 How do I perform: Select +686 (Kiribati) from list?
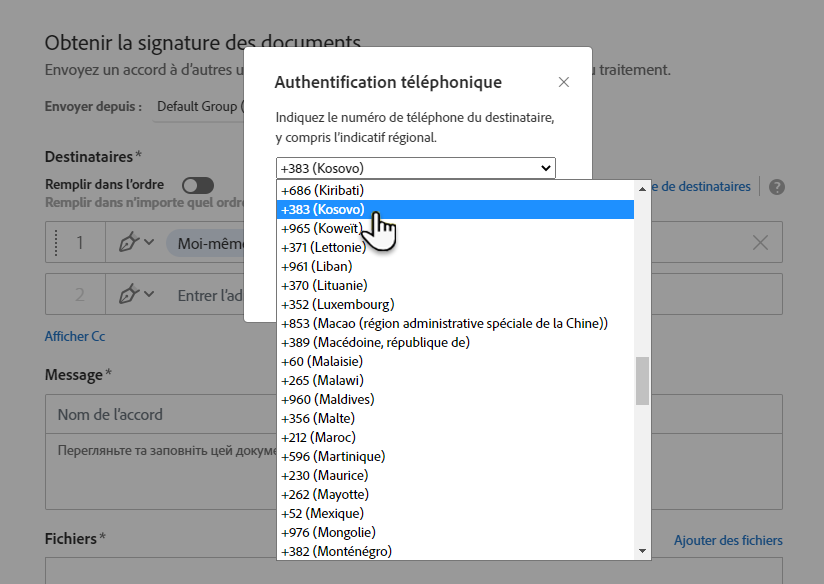point(322,190)
